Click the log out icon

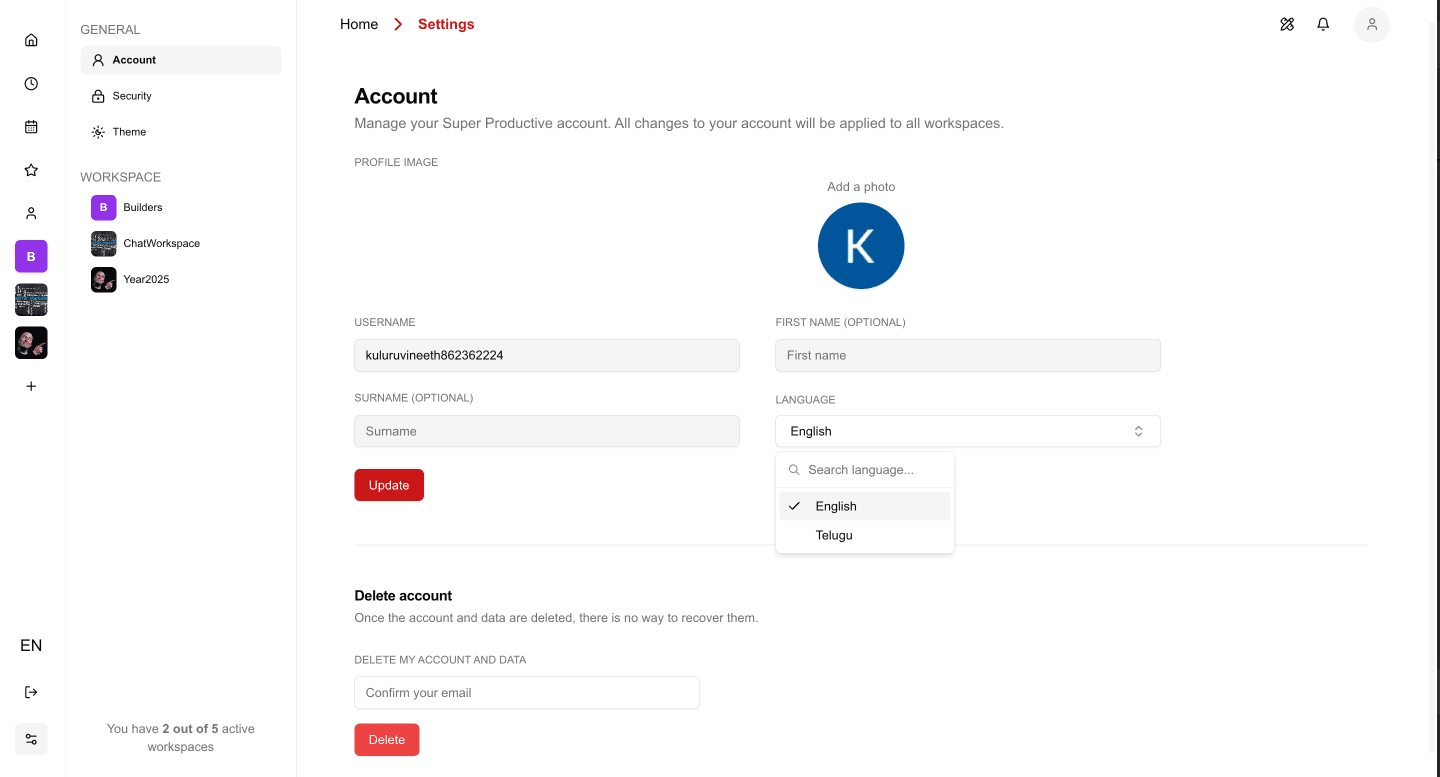tap(31, 691)
